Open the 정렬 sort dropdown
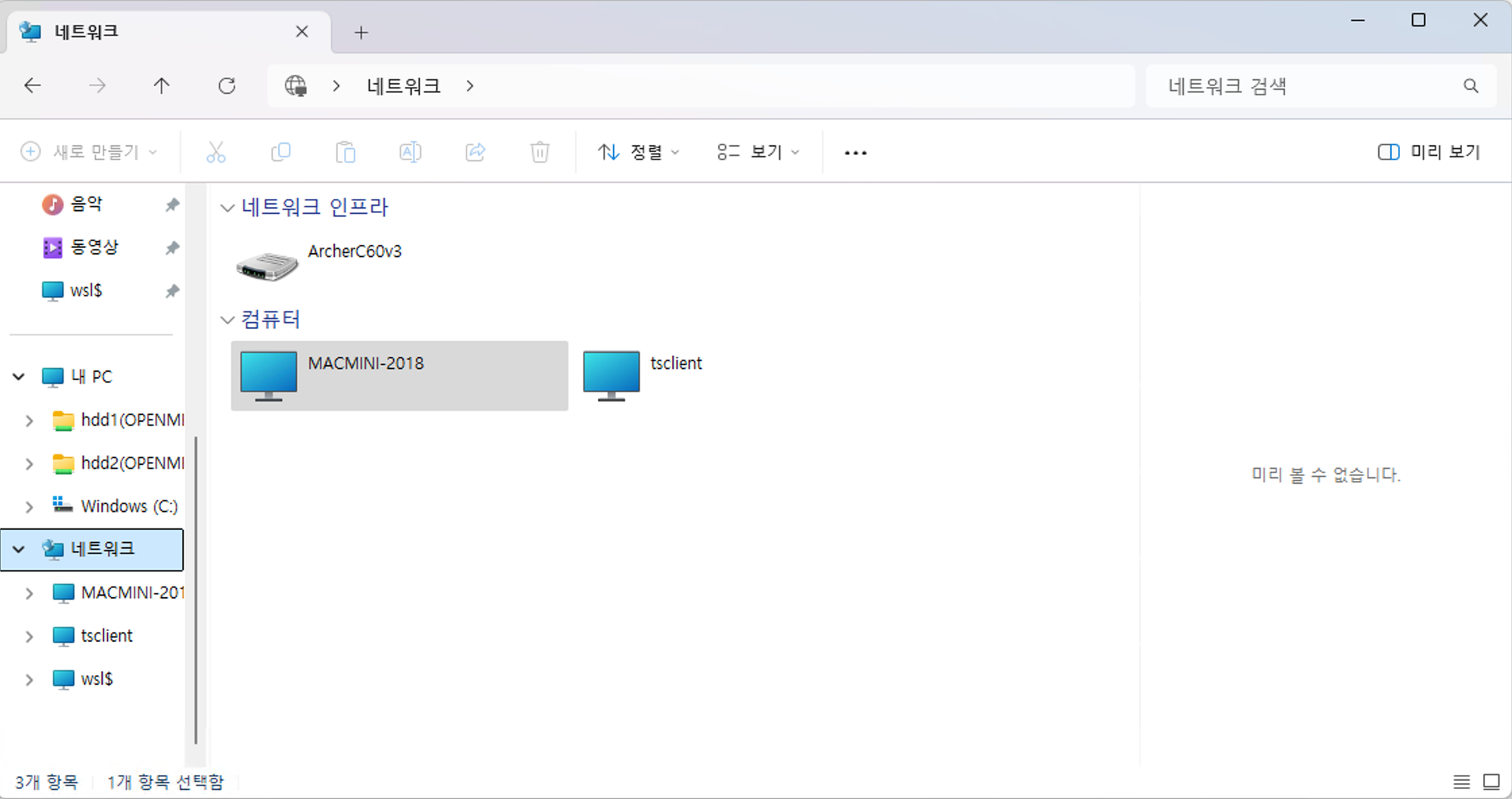 (639, 153)
